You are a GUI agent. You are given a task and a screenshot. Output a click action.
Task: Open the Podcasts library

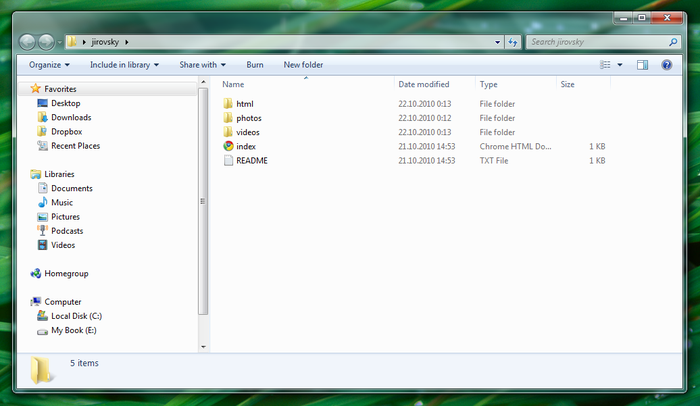(67, 231)
